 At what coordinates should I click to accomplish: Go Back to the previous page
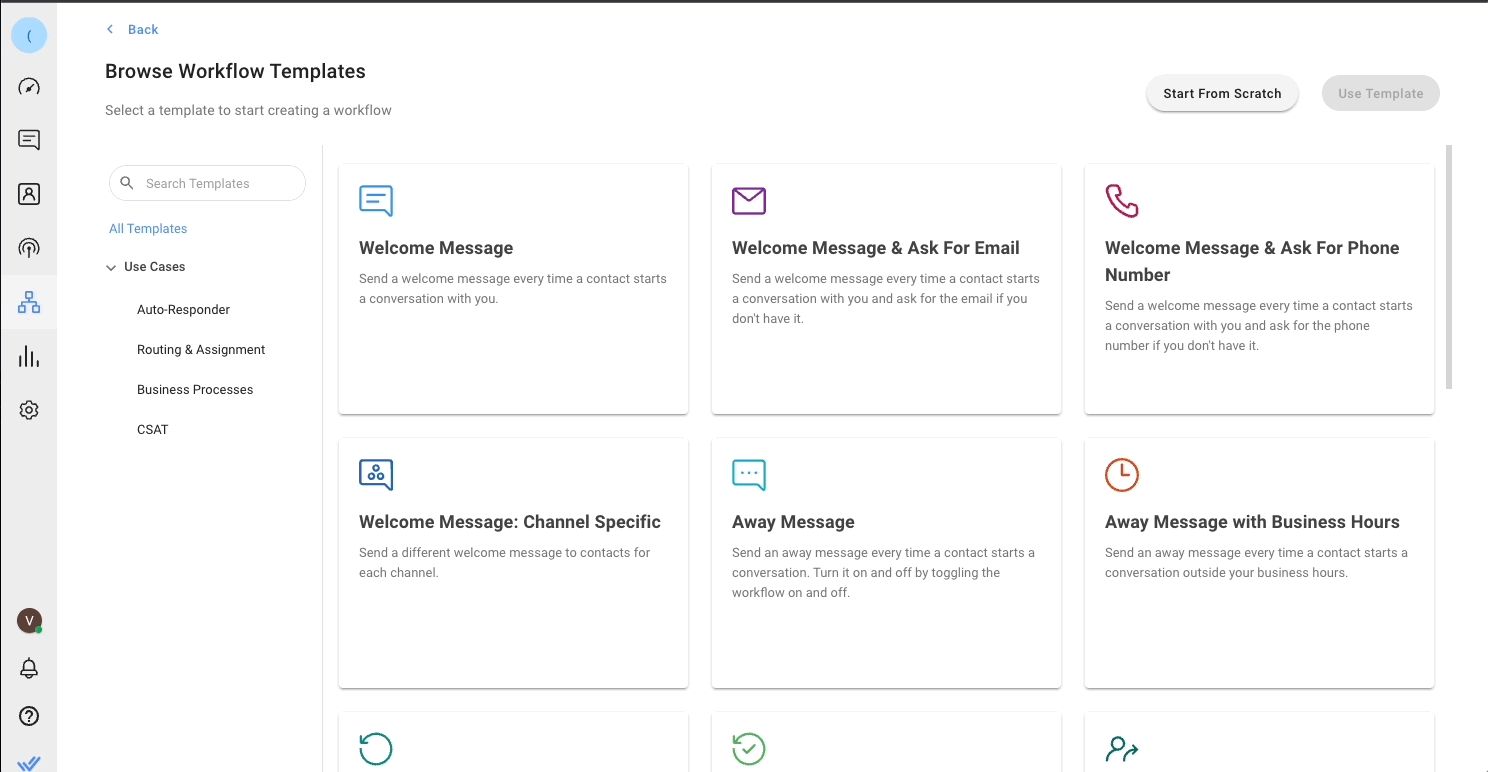(133, 30)
